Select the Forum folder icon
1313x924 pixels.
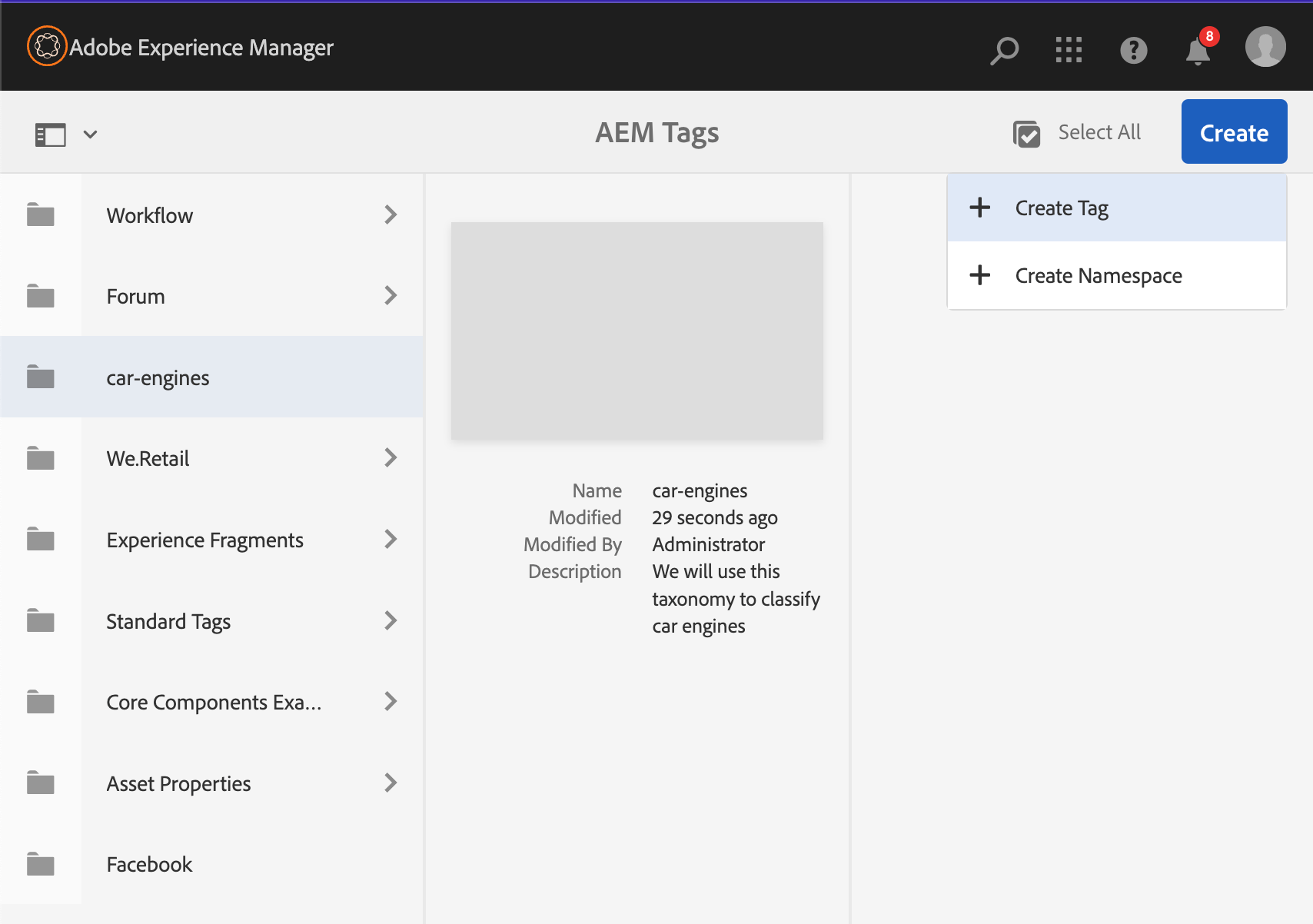coord(41,295)
